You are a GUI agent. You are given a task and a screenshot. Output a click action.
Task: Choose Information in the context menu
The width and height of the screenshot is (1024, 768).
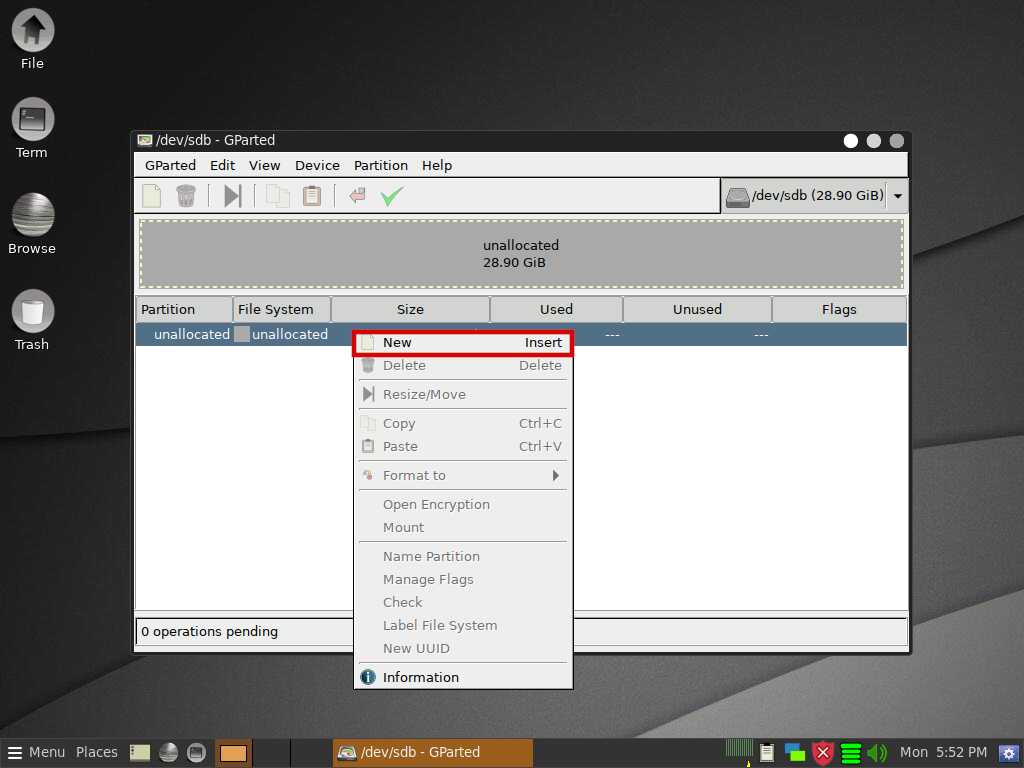pos(420,677)
